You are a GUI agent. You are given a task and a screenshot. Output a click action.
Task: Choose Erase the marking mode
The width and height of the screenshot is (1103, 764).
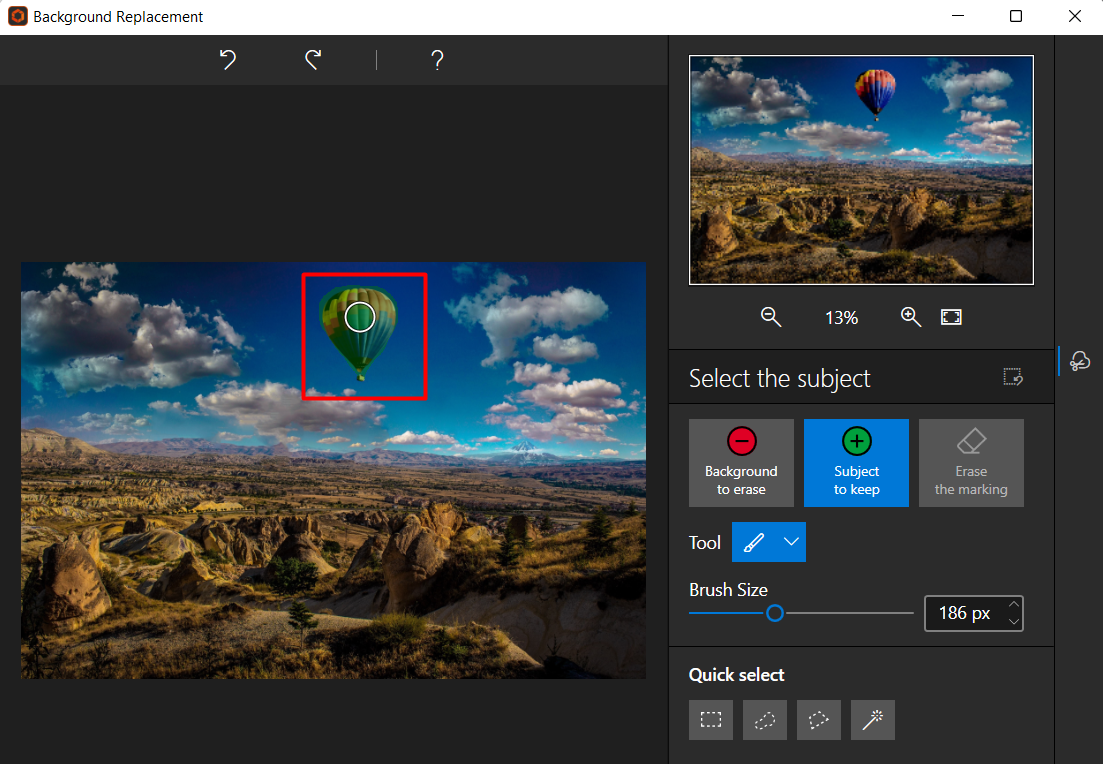pos(971,463)
